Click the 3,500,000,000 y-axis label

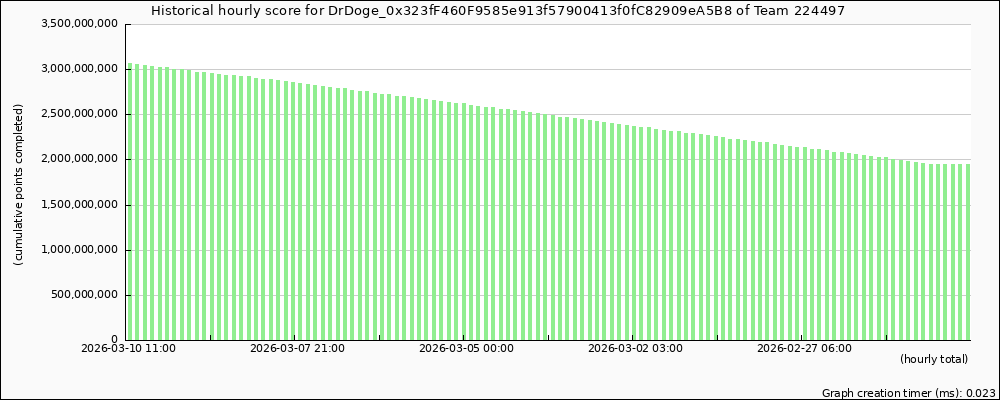pyautogui.click(x=77, y=24)
